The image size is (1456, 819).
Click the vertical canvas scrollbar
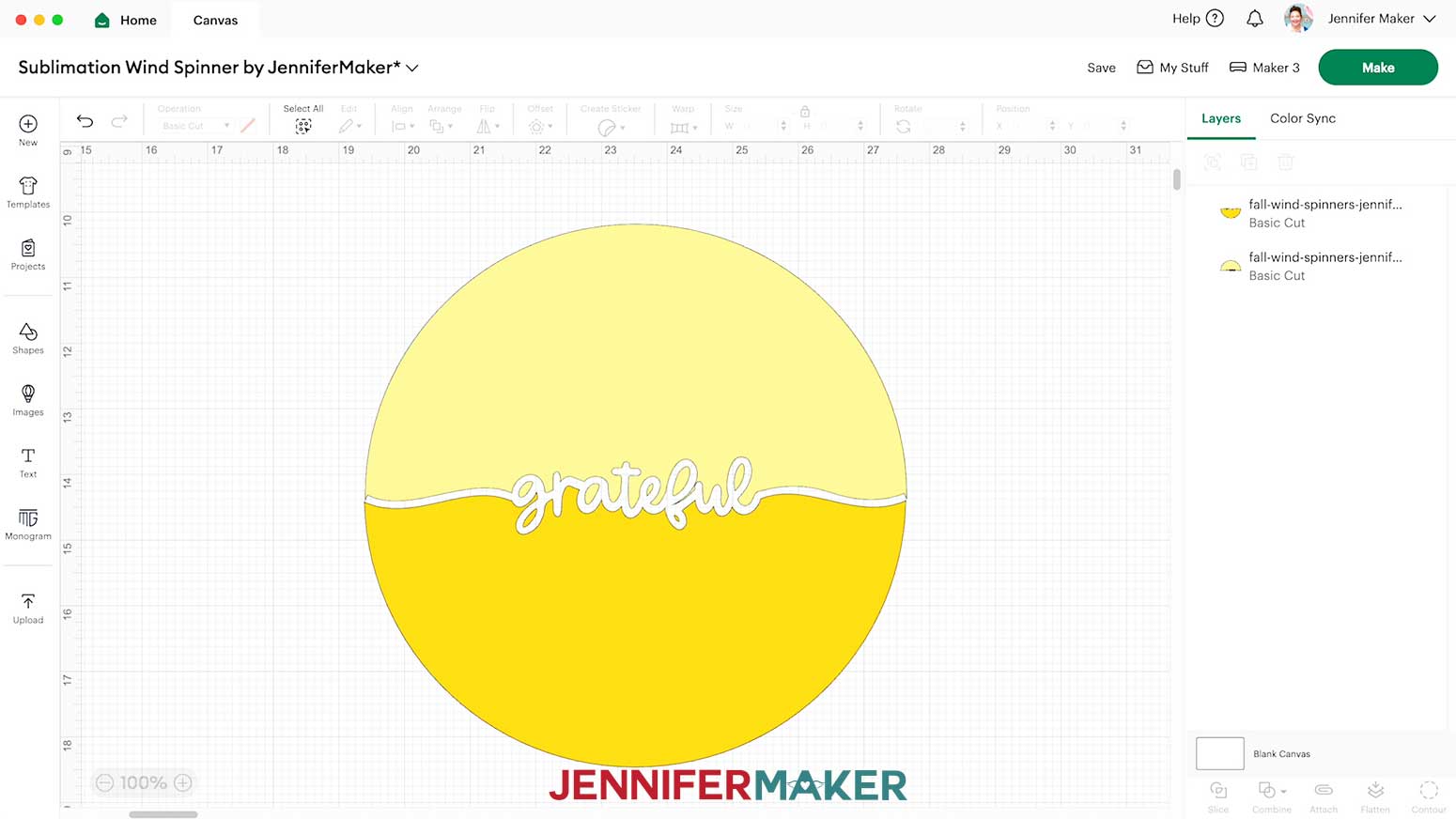(x=1177, y=179)
